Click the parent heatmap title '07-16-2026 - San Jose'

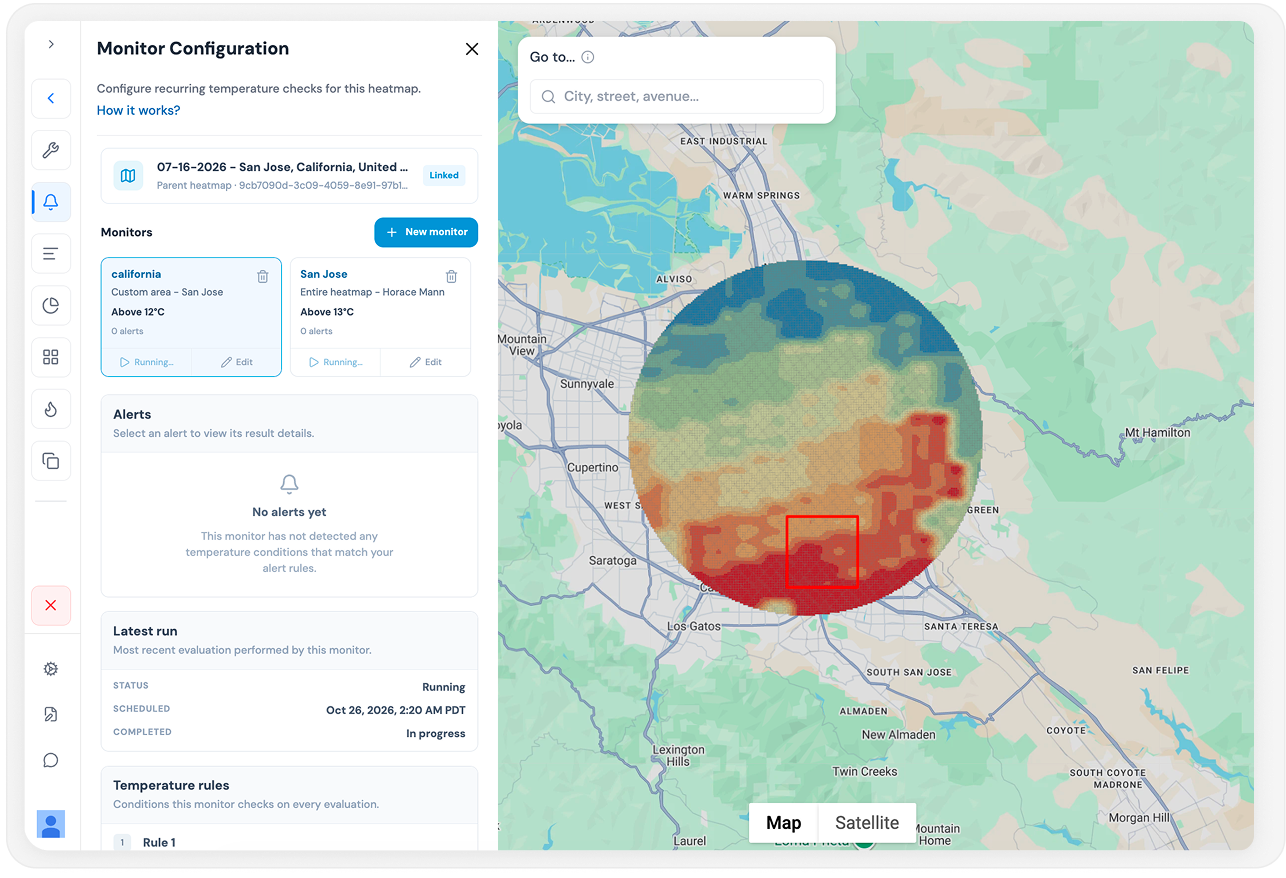tap(283, 167)
